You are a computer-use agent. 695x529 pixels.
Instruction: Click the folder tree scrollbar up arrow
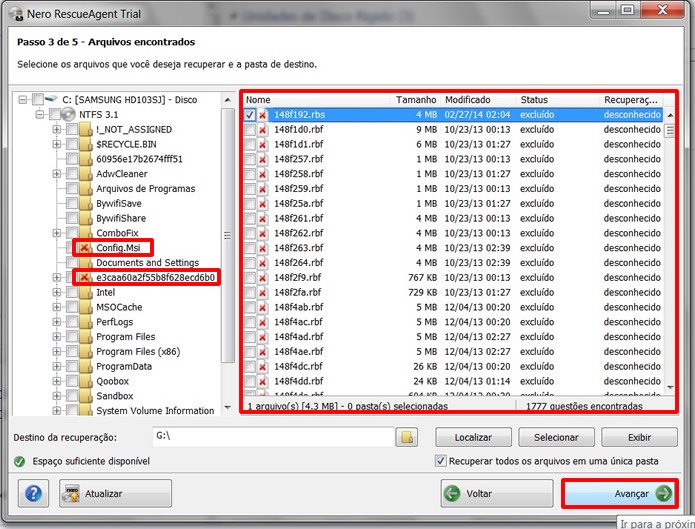click(x=228, y=100)
